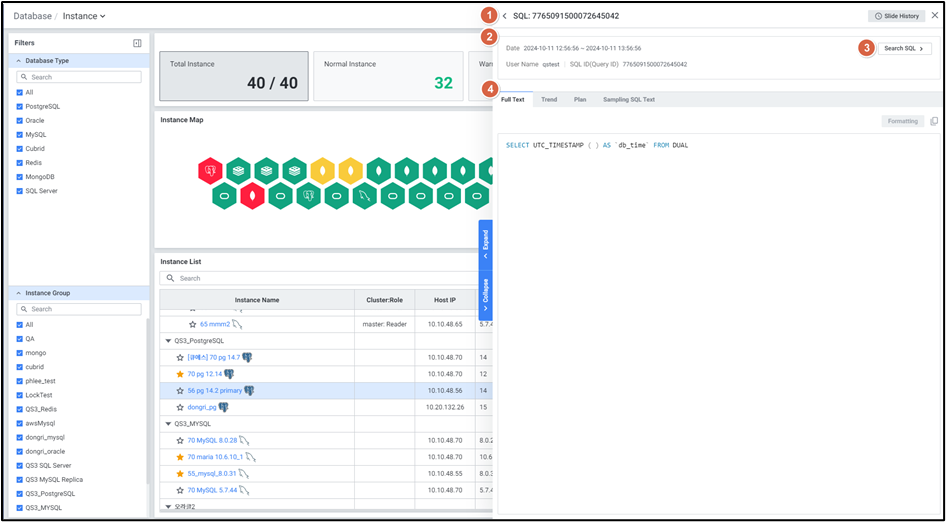Open the Sampling SQL Text tab
Image resolution: width=946 pixels, height=522 pixels.
629,100
